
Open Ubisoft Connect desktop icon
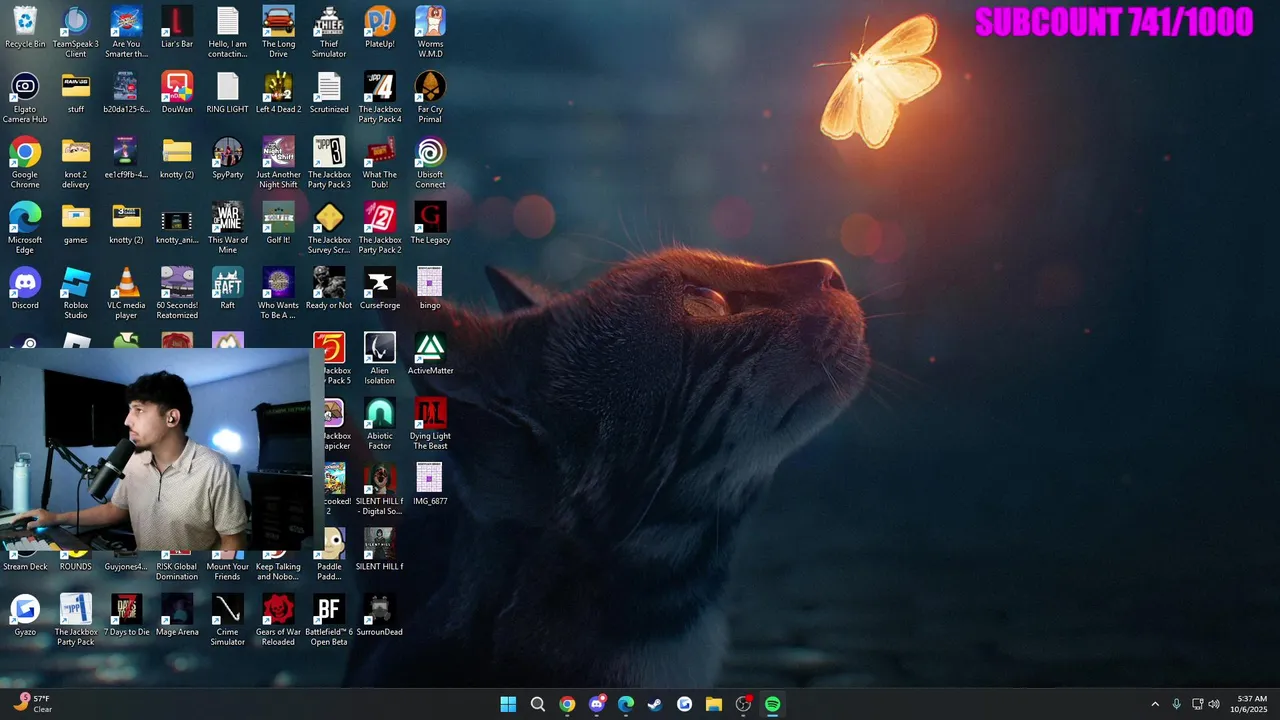(430, 162)
